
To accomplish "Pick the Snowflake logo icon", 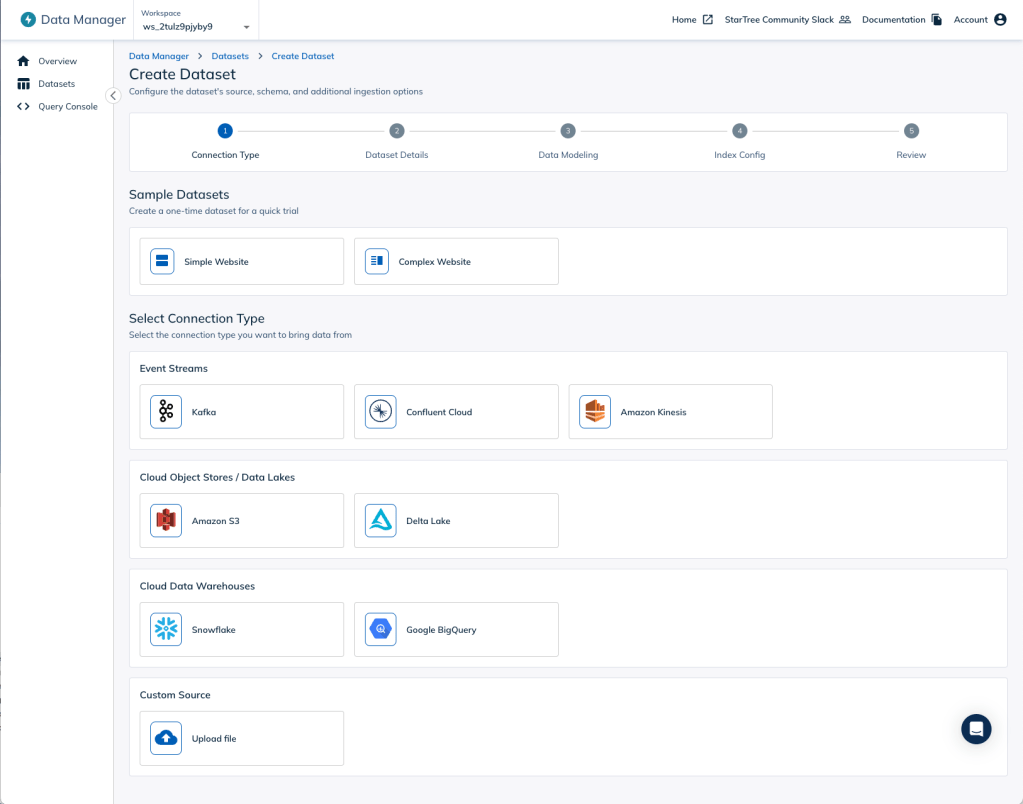I will click(x=166, y=630).
